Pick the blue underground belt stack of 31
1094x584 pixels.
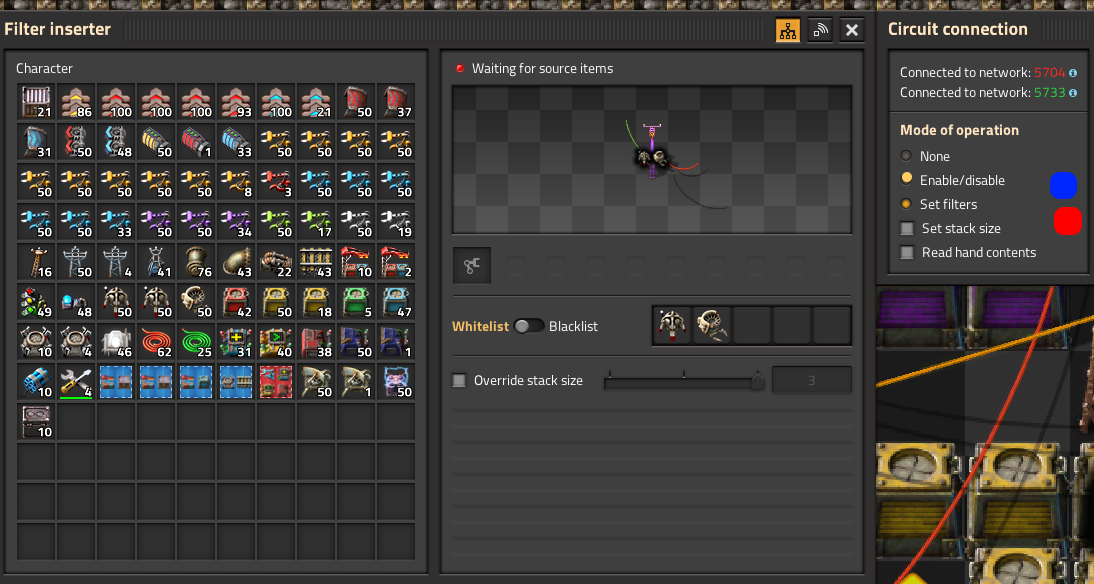tap(36, 142)
